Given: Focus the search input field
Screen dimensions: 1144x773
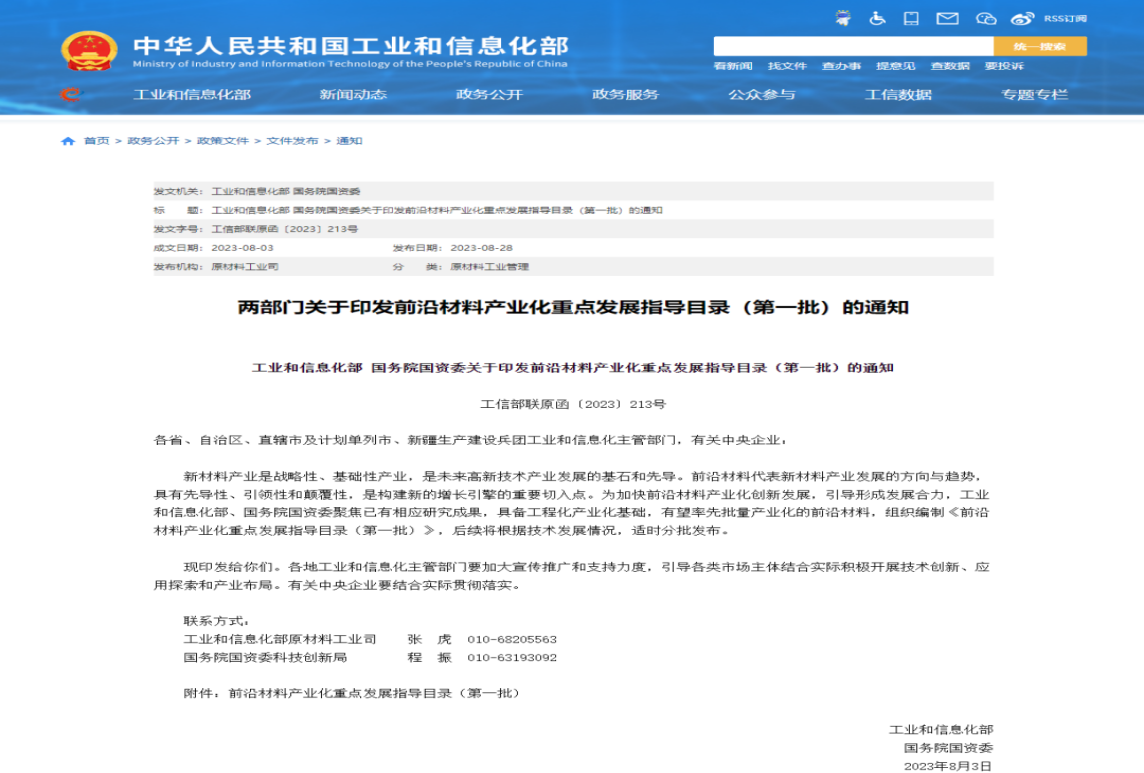Looking at the screenshot, I should (852, 46).
